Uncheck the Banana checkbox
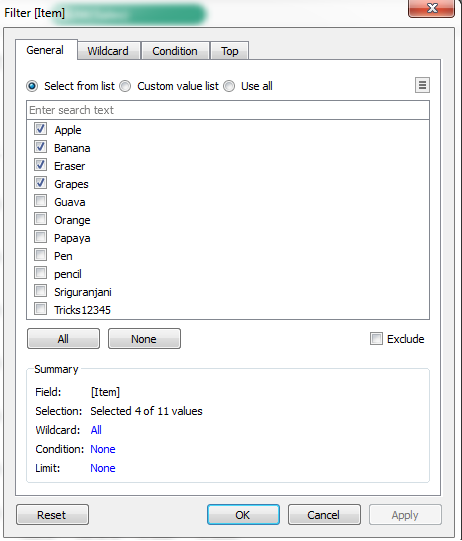 [x=40, y=147]
